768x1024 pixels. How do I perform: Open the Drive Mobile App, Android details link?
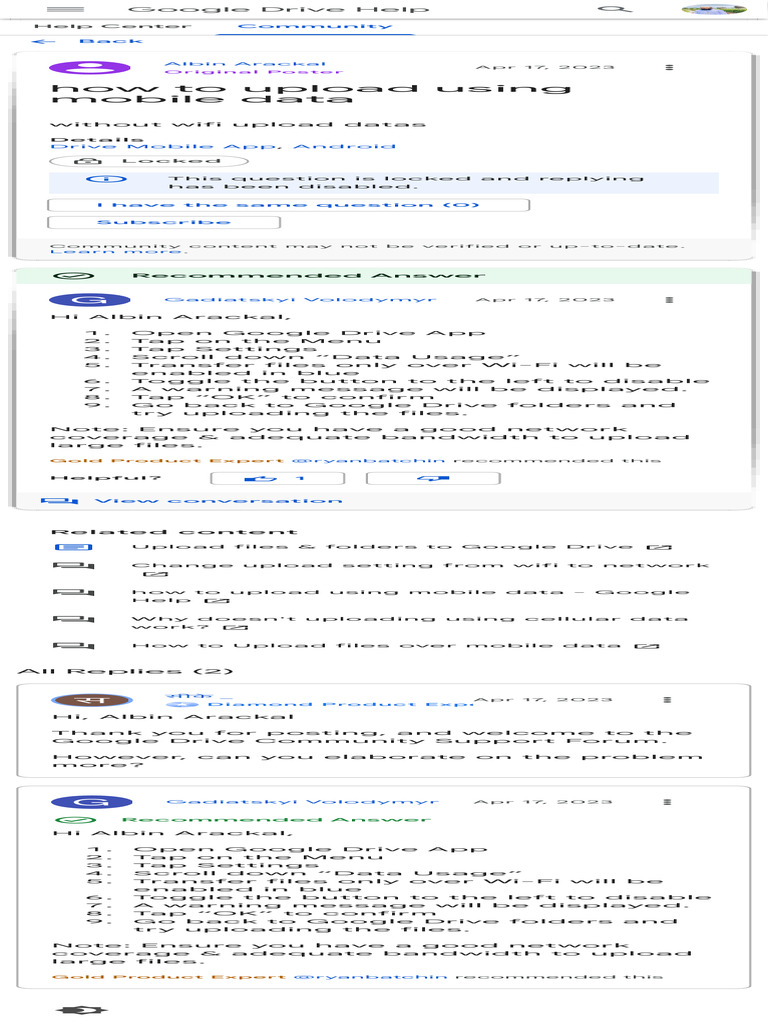(223, 146)
